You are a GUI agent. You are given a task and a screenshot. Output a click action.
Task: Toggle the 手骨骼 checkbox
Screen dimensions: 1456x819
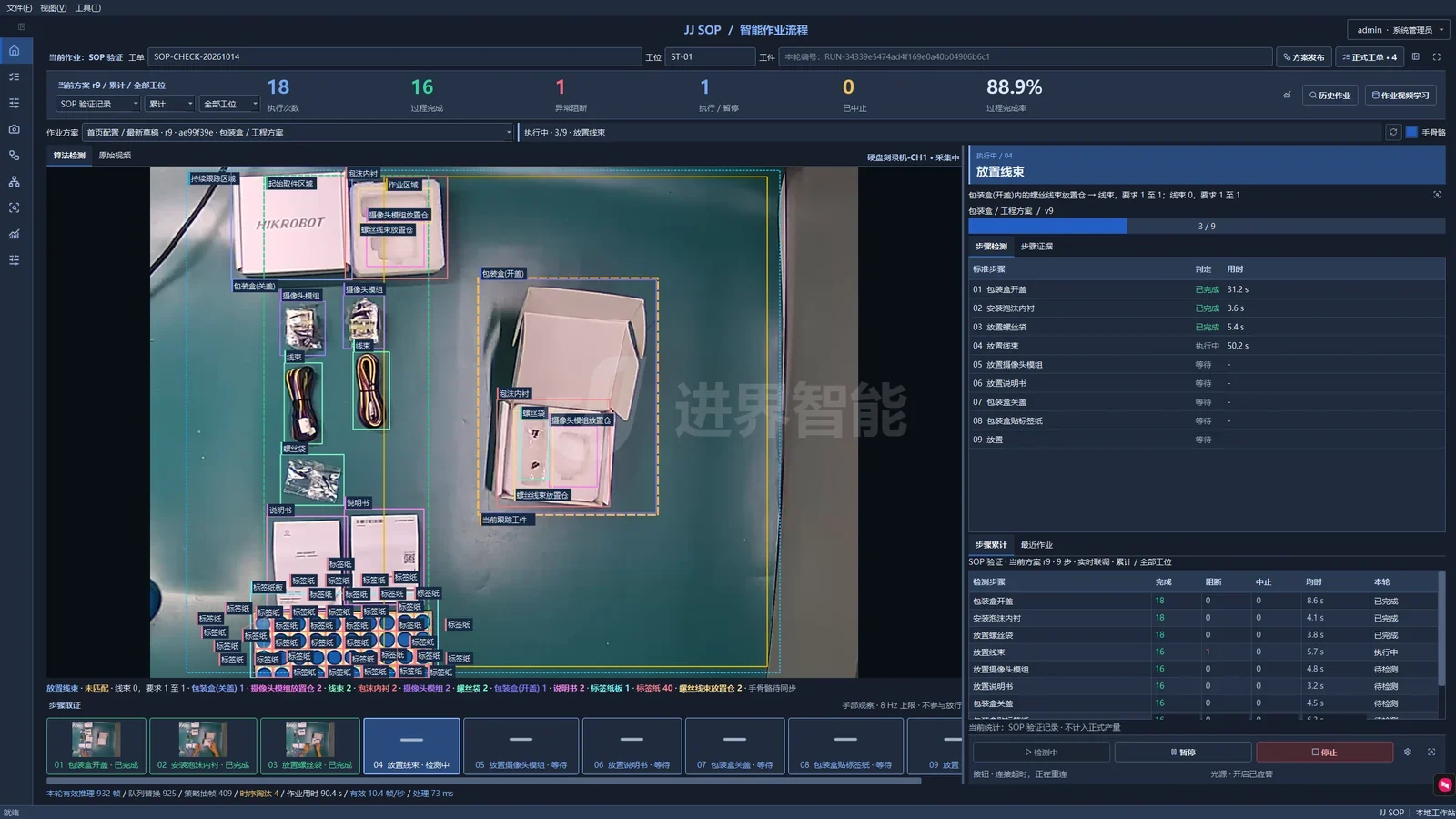[x=1411, y=132]
